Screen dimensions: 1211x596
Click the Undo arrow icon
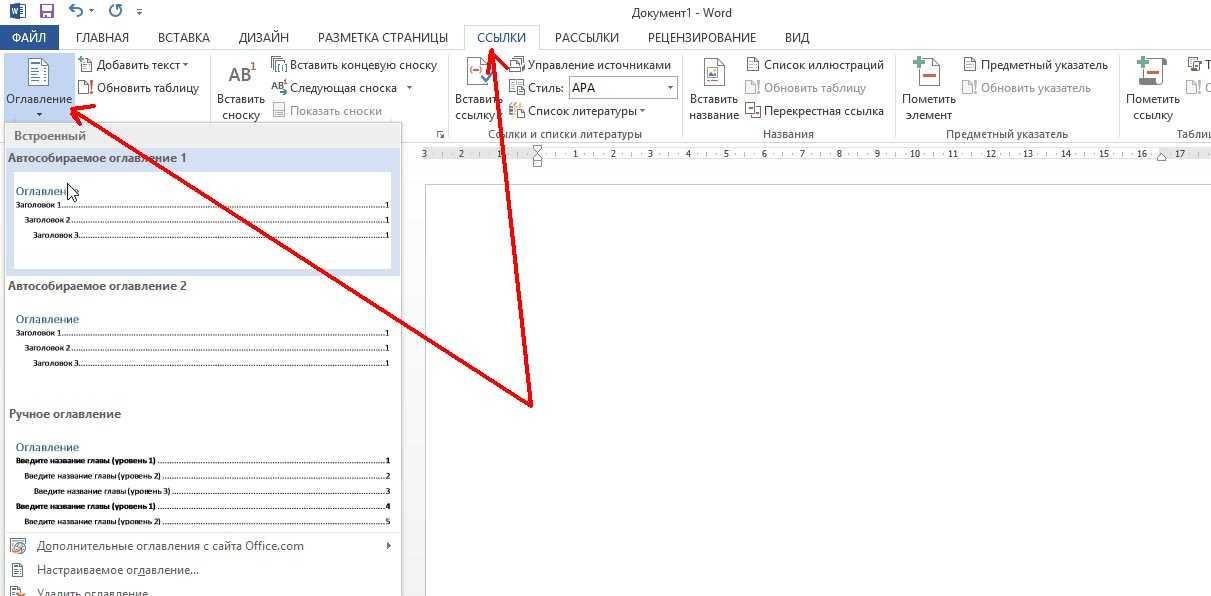(x=76, y=12)
